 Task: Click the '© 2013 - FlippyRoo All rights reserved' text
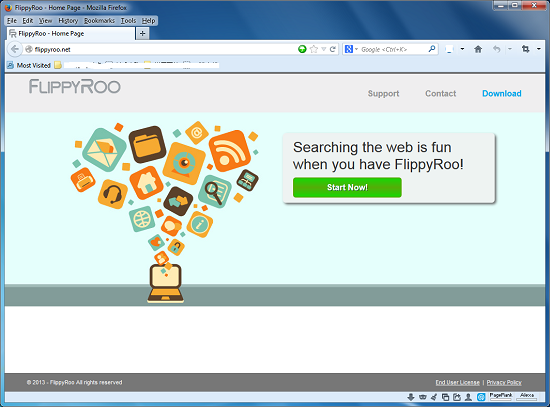(74, 382)
